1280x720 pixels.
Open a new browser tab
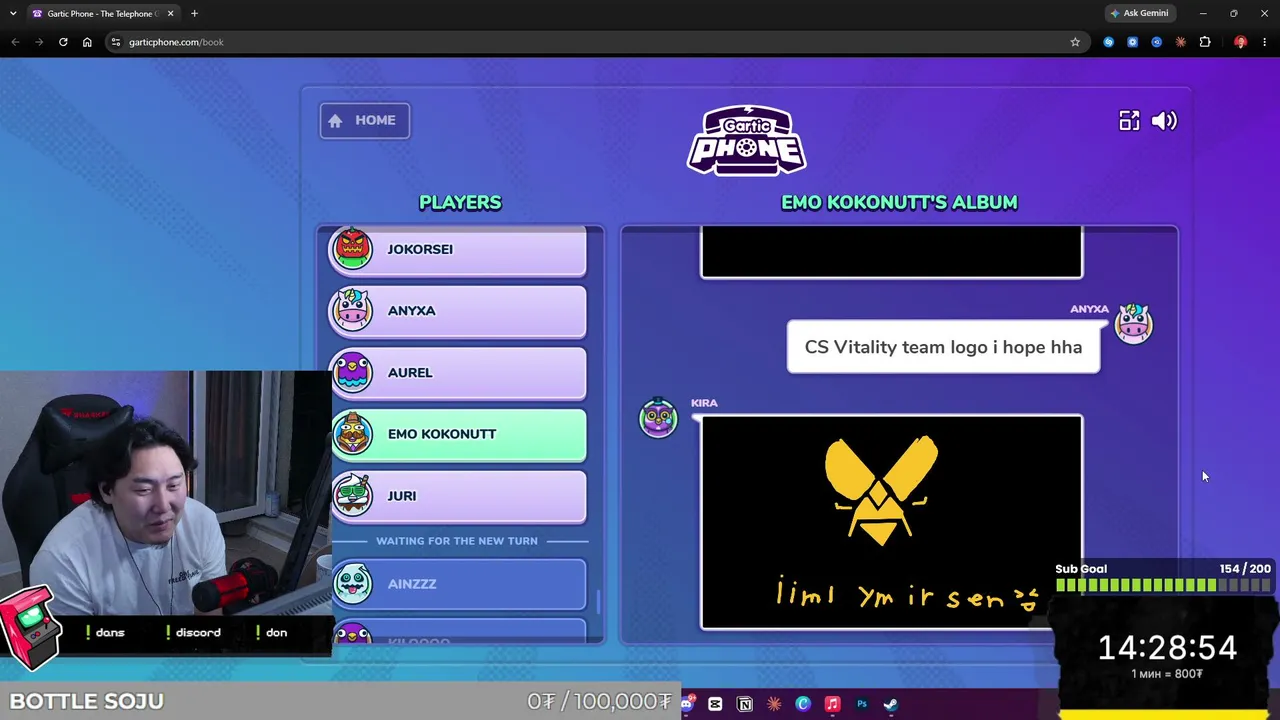coord(194,14)
